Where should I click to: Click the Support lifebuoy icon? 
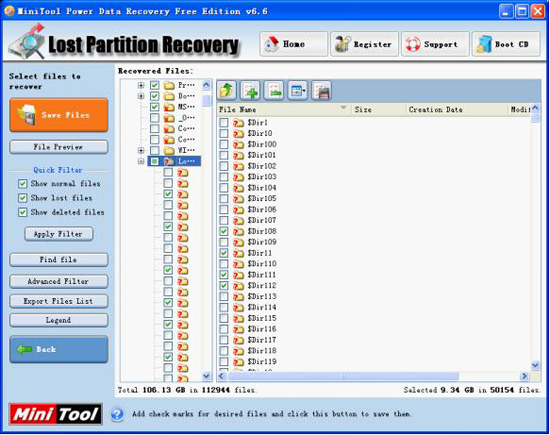coord(413,45)
